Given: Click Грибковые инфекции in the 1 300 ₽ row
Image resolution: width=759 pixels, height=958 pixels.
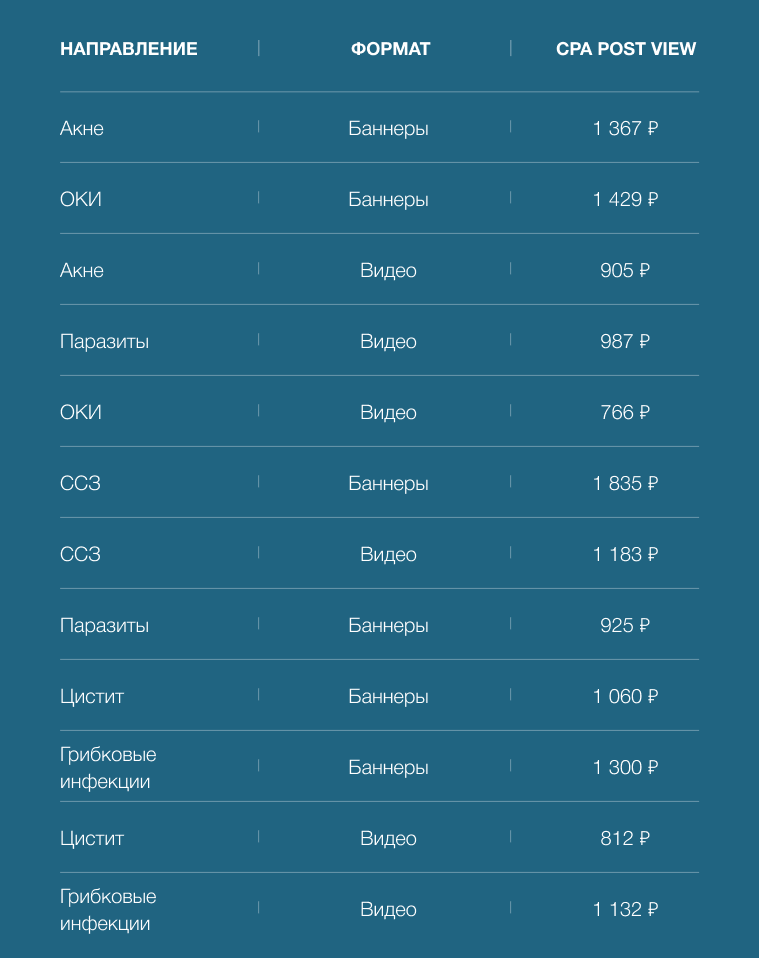Looking at the screenshot, I should coord(108,768).
